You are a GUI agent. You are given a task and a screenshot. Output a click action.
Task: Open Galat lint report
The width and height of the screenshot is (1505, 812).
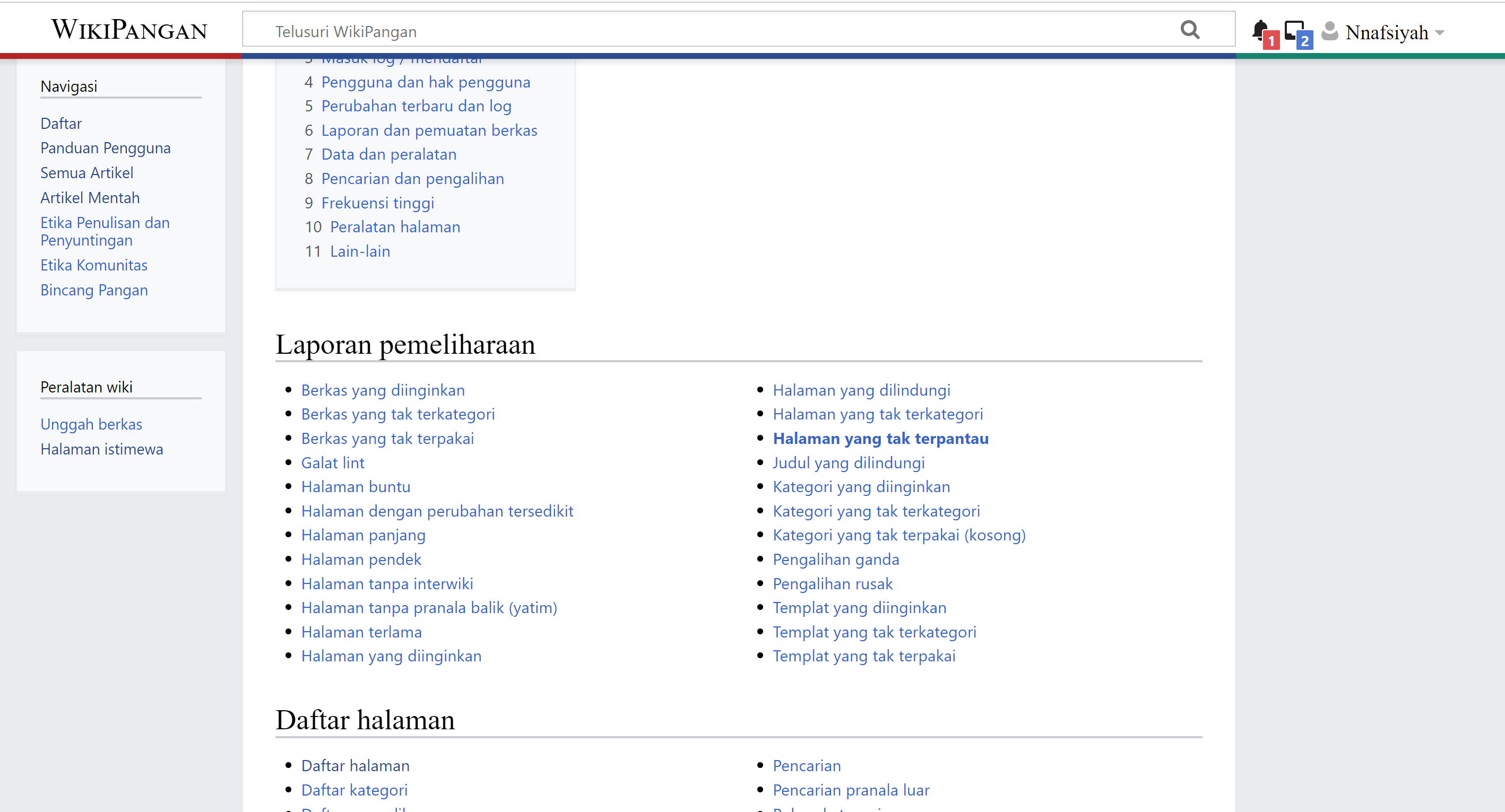point(332,462)
